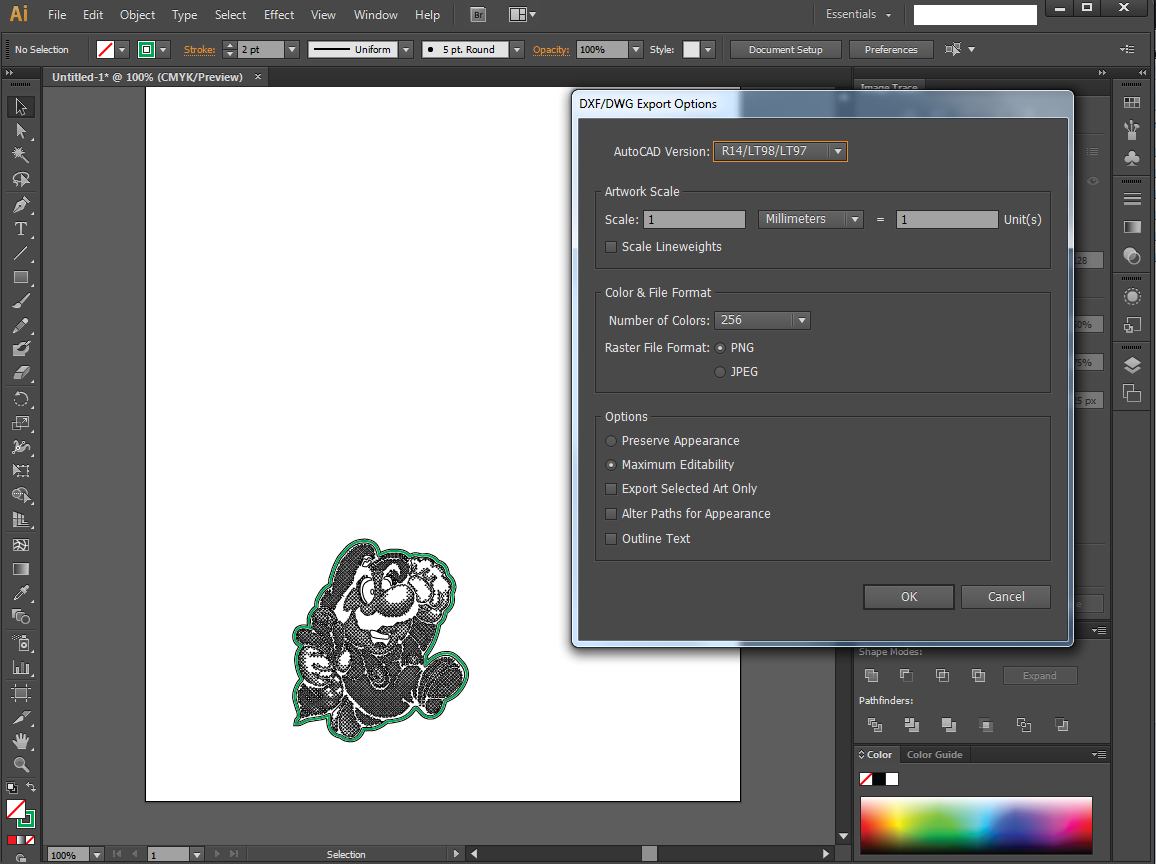Open the Effect menu
This screenshot has height=864, width=1156.
tap(279, 15)
